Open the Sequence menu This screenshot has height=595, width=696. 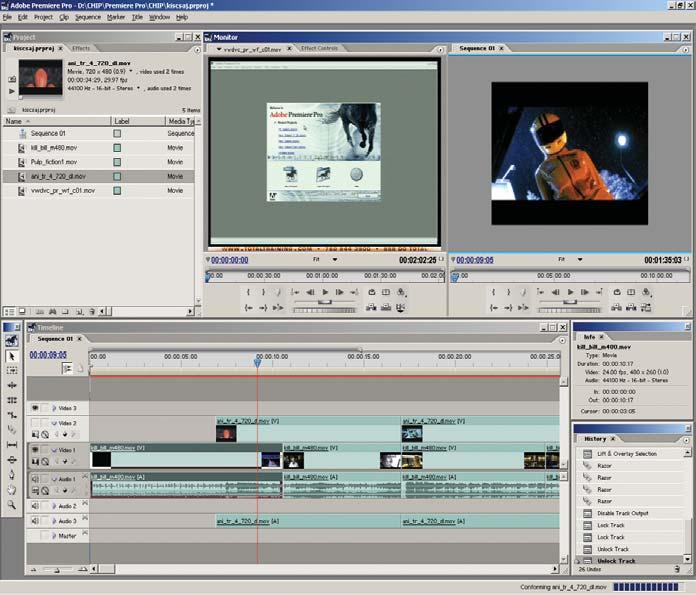(88, 17)
